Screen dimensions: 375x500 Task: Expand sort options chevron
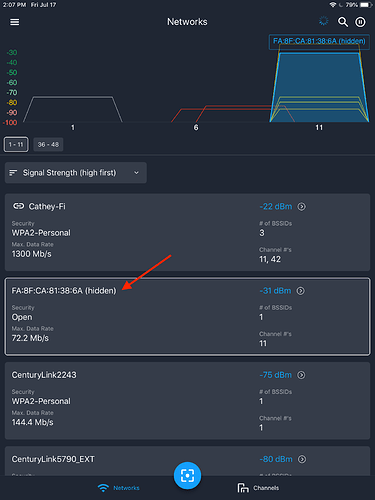click(136, 173)
